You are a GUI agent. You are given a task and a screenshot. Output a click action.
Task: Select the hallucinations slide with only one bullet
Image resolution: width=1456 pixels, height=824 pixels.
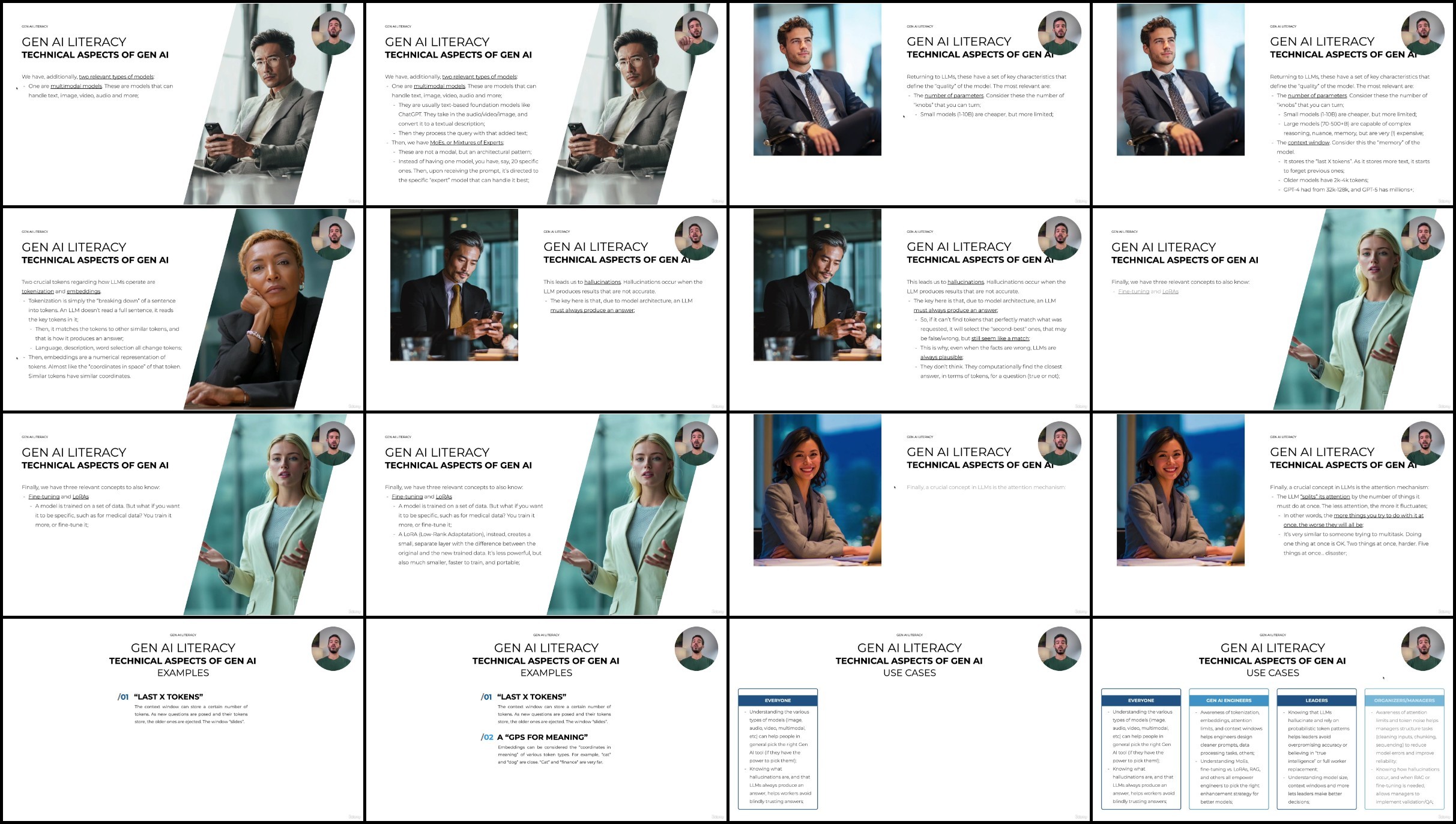(x=546, y=309)
